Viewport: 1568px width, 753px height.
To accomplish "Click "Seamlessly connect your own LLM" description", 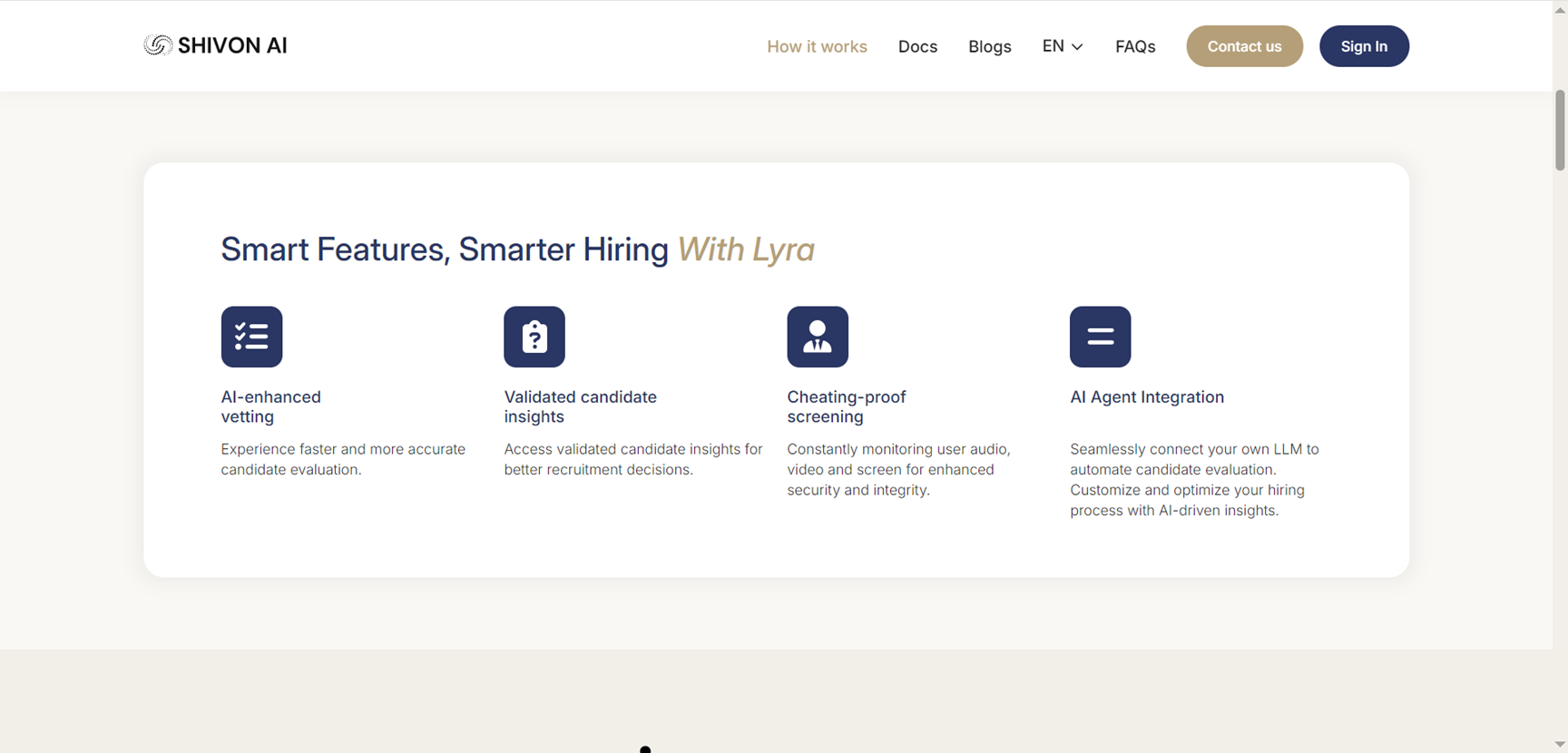I will click(1194, 479).
